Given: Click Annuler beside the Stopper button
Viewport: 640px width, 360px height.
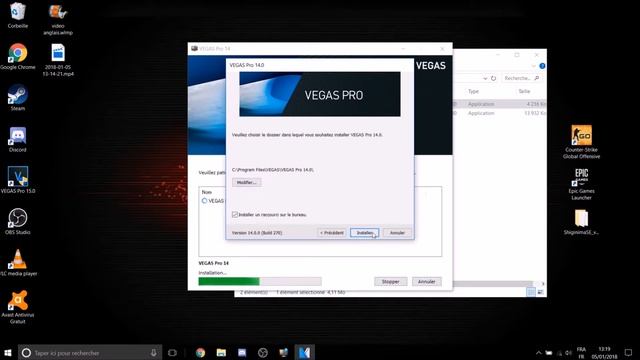Looking at the screenshot, I should 427,282.
